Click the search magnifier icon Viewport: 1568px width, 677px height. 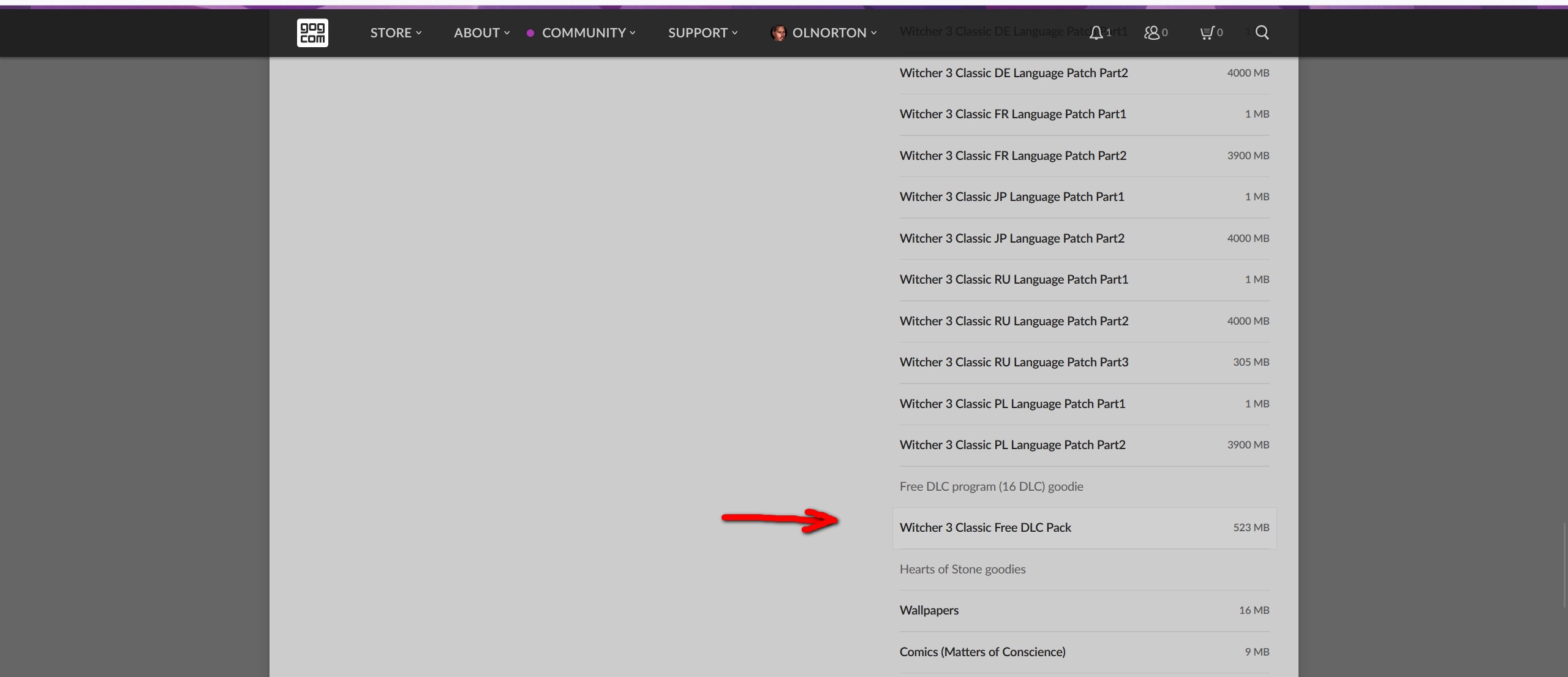point(1262,32)
